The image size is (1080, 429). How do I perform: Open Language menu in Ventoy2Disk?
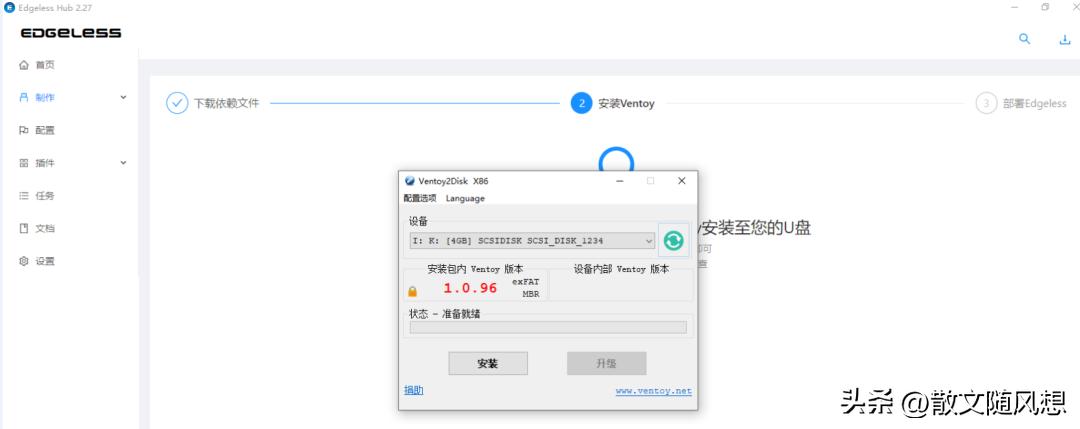[465, 198]
